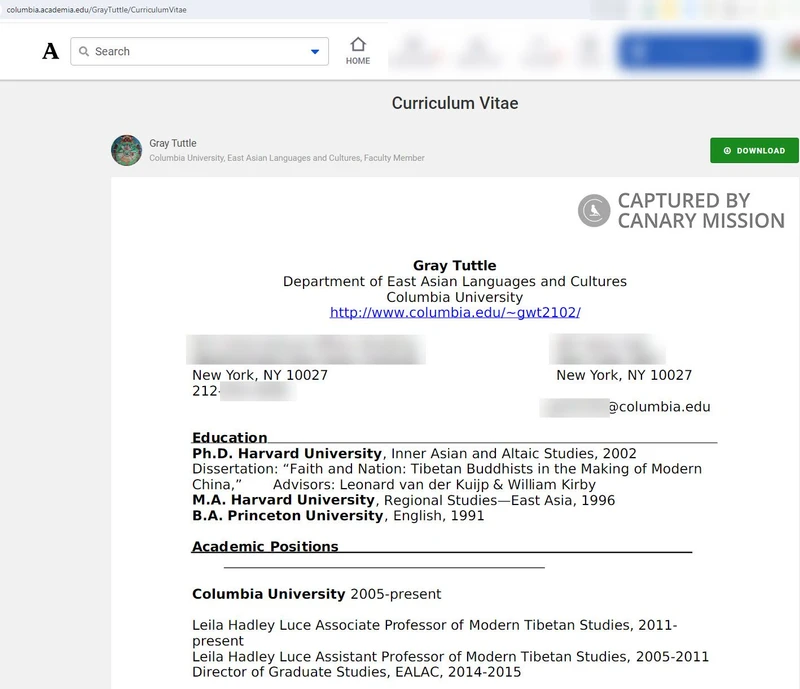
Task: Click the Academia "A" logo
Action: coord(50,52)
